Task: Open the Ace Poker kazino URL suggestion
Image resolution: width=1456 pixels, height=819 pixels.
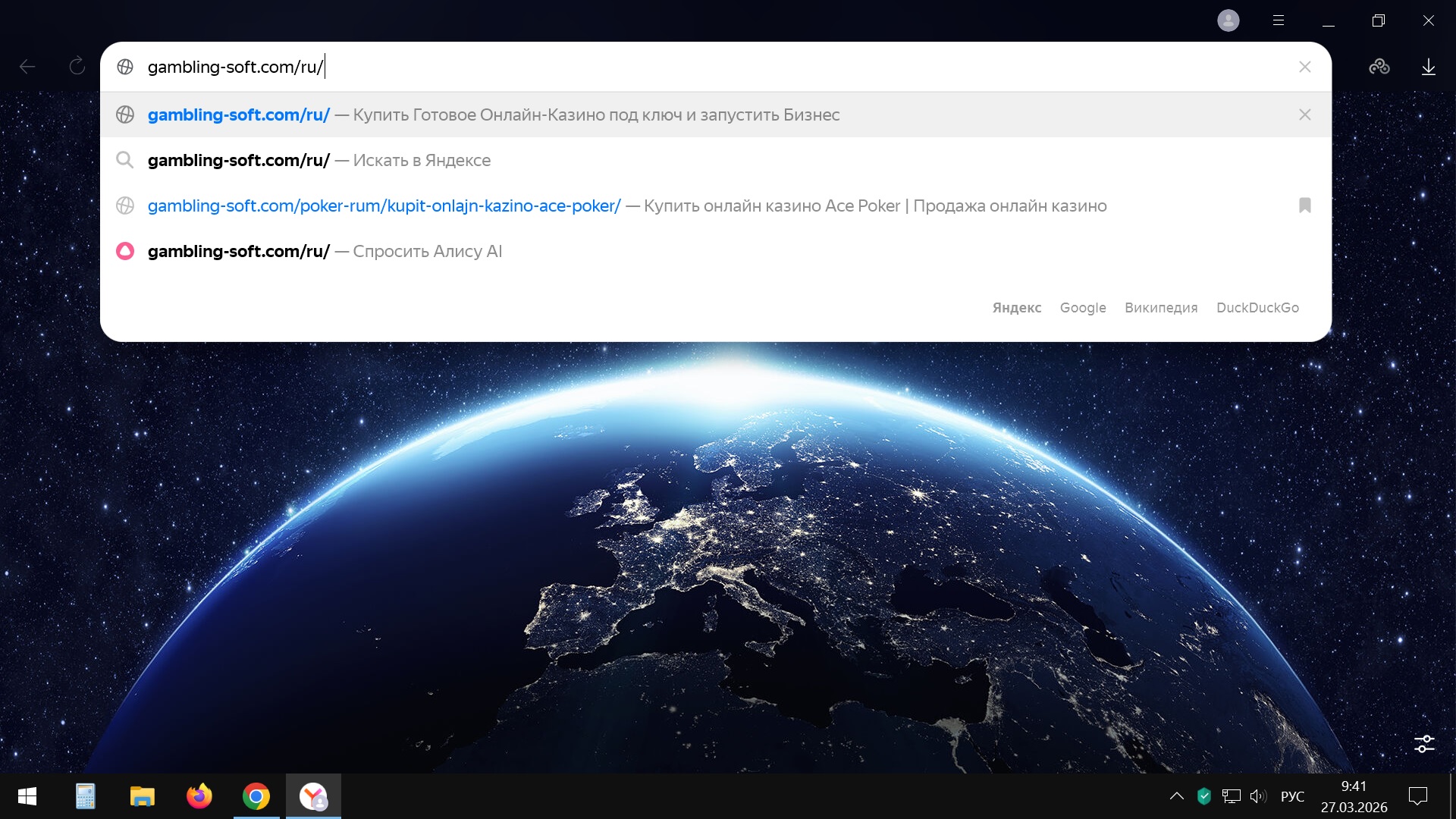Action: coord(384,206)
